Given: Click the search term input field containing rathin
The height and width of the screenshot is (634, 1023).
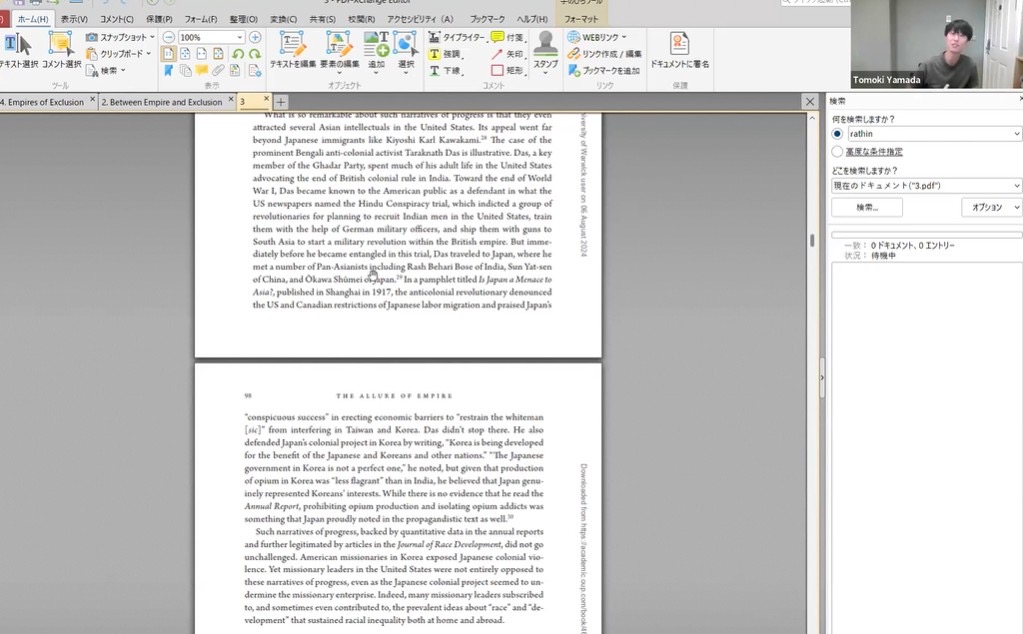Looking at the screenshot, I should 930,134.
